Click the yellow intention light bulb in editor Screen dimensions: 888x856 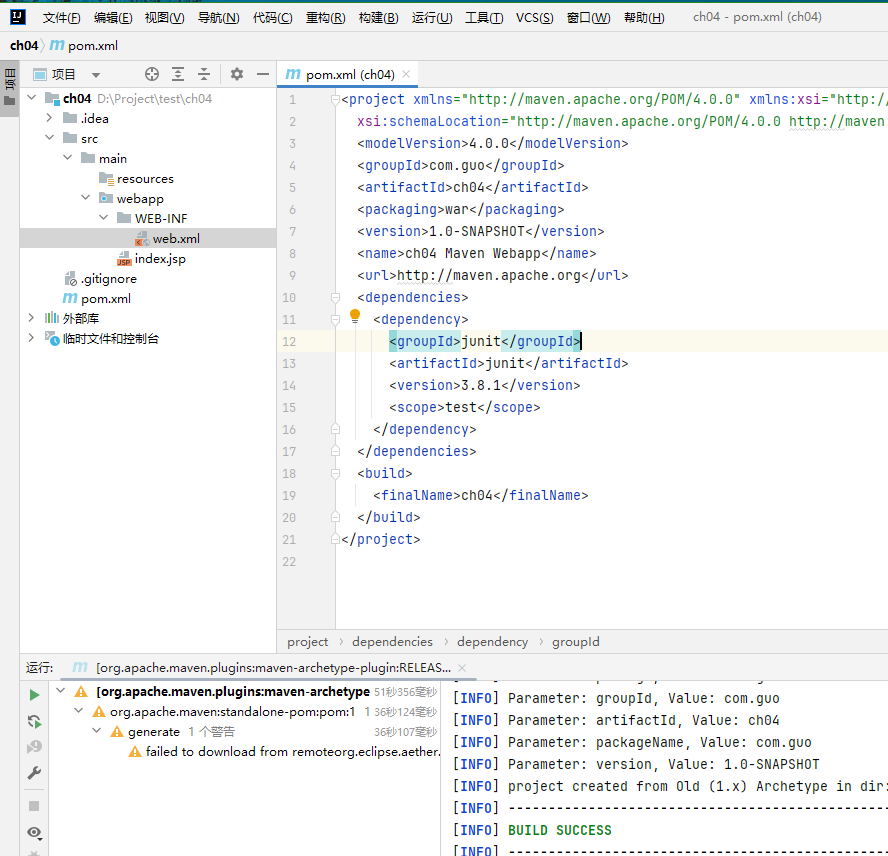pos(354,317)
